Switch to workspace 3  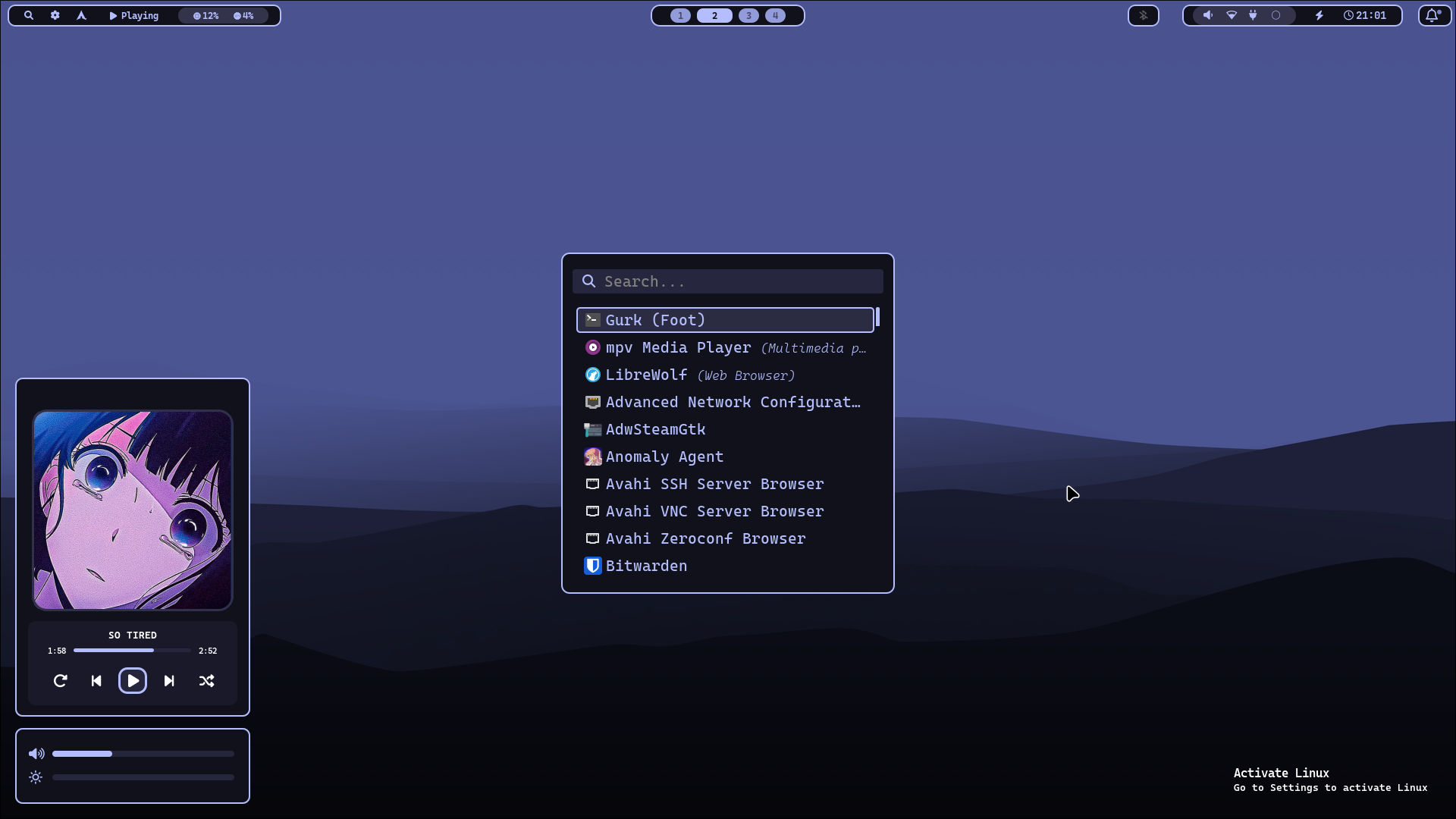point(748,15)
